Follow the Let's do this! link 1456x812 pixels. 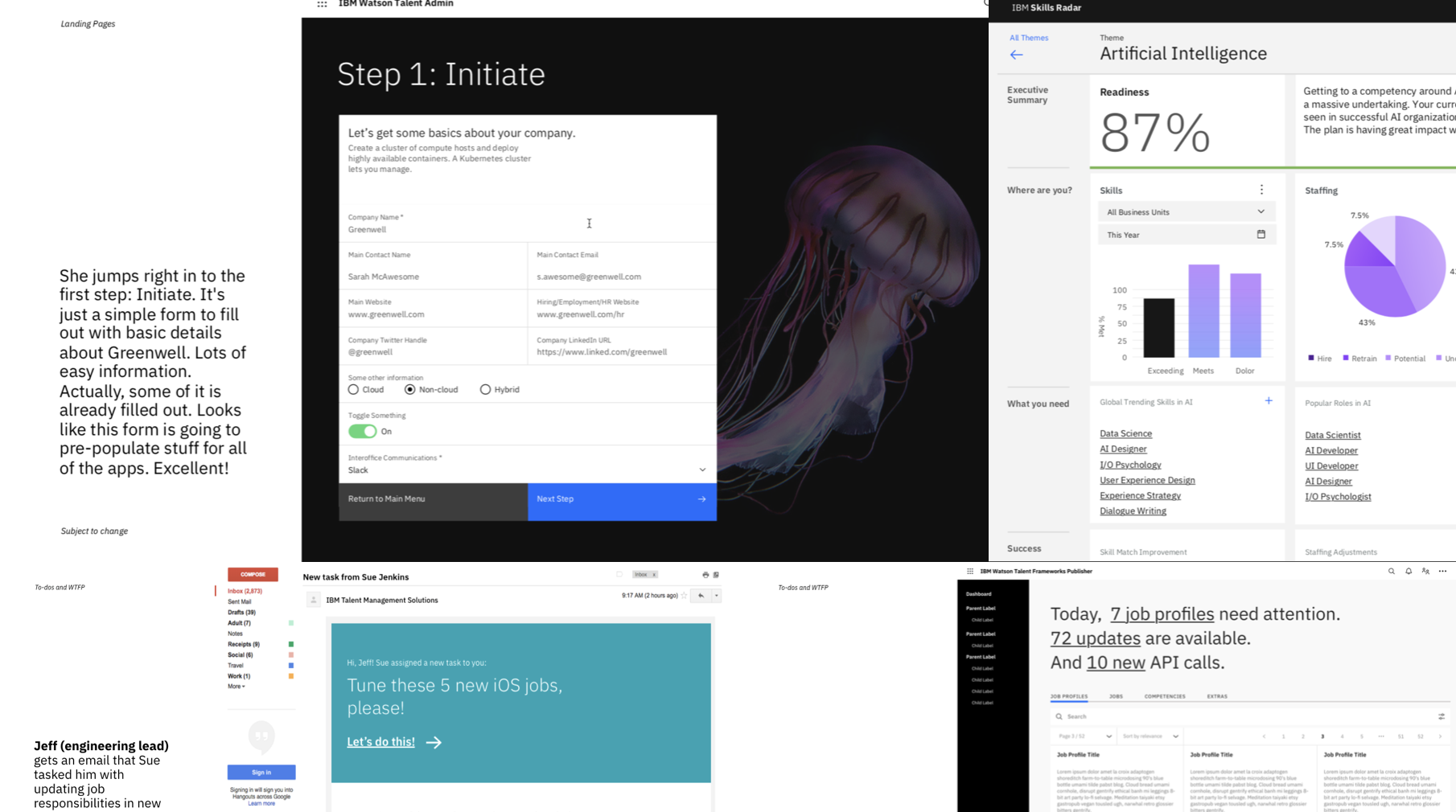pos(381,742)
